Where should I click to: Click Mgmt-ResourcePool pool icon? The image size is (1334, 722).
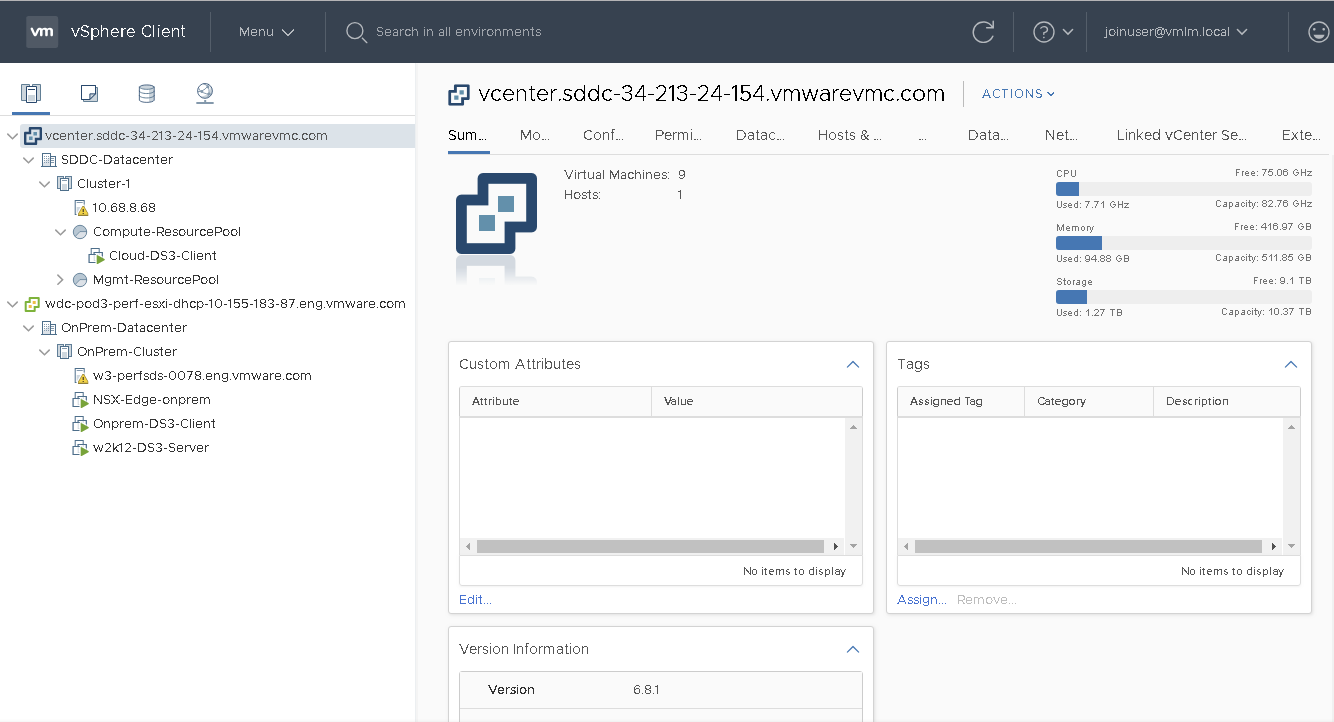(80, 280)
